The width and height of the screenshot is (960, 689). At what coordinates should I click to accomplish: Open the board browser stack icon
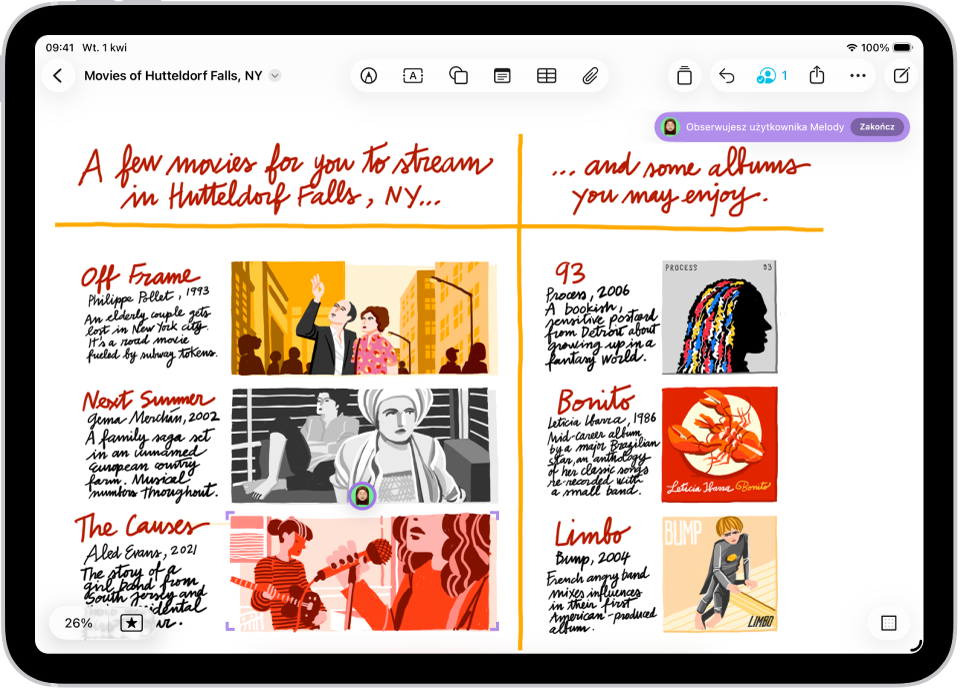[684, 76]
